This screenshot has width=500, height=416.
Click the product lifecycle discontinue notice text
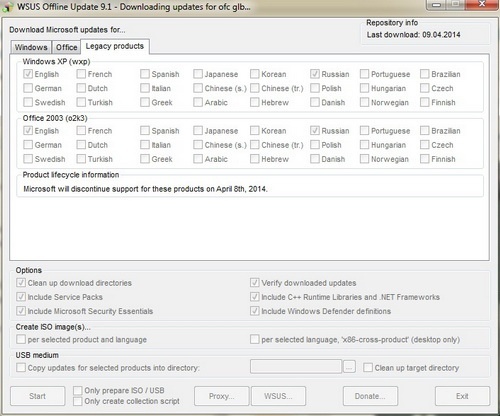(145, 189)
